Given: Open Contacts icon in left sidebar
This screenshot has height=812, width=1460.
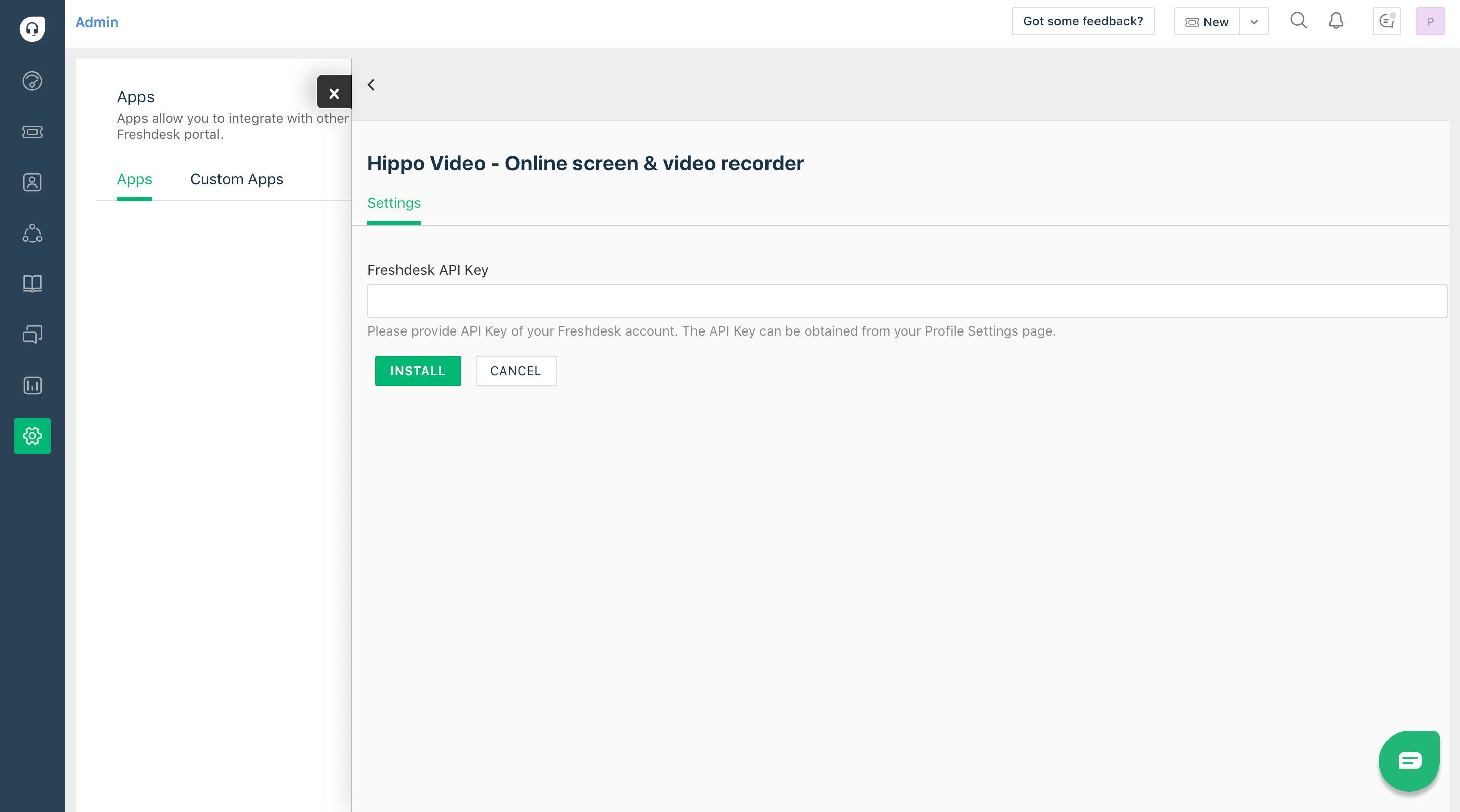Looking at the screenshot, I should coord(32,182).
